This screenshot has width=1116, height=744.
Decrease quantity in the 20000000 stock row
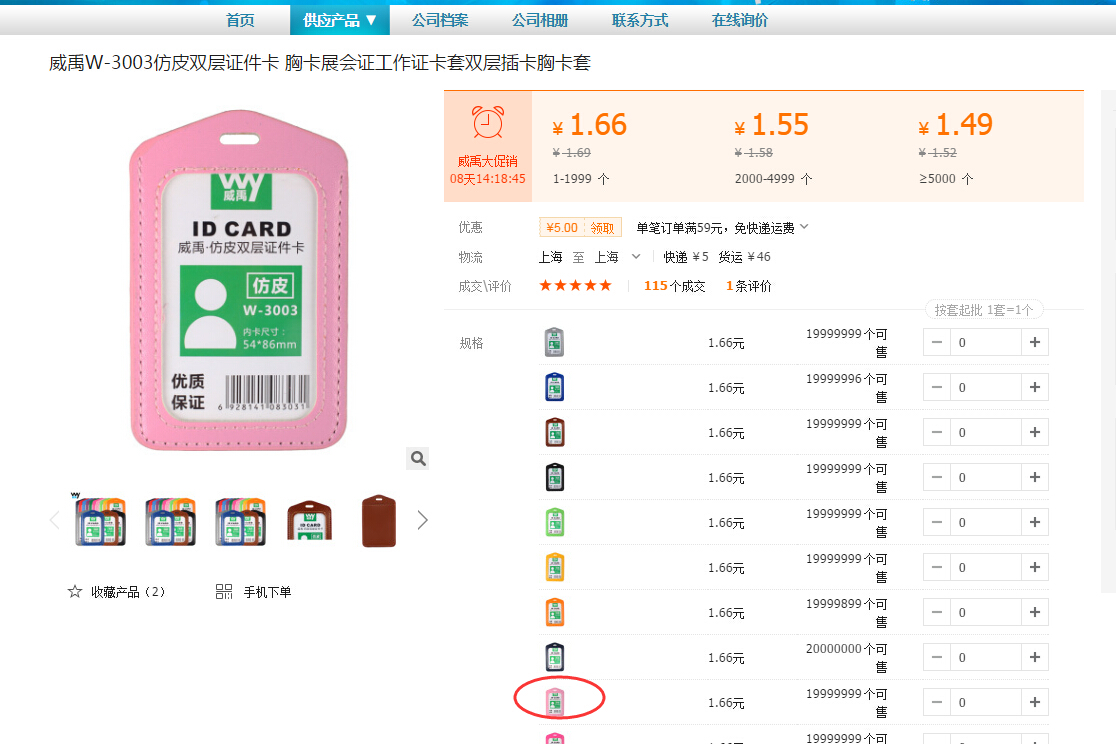(x=937, y=657)
